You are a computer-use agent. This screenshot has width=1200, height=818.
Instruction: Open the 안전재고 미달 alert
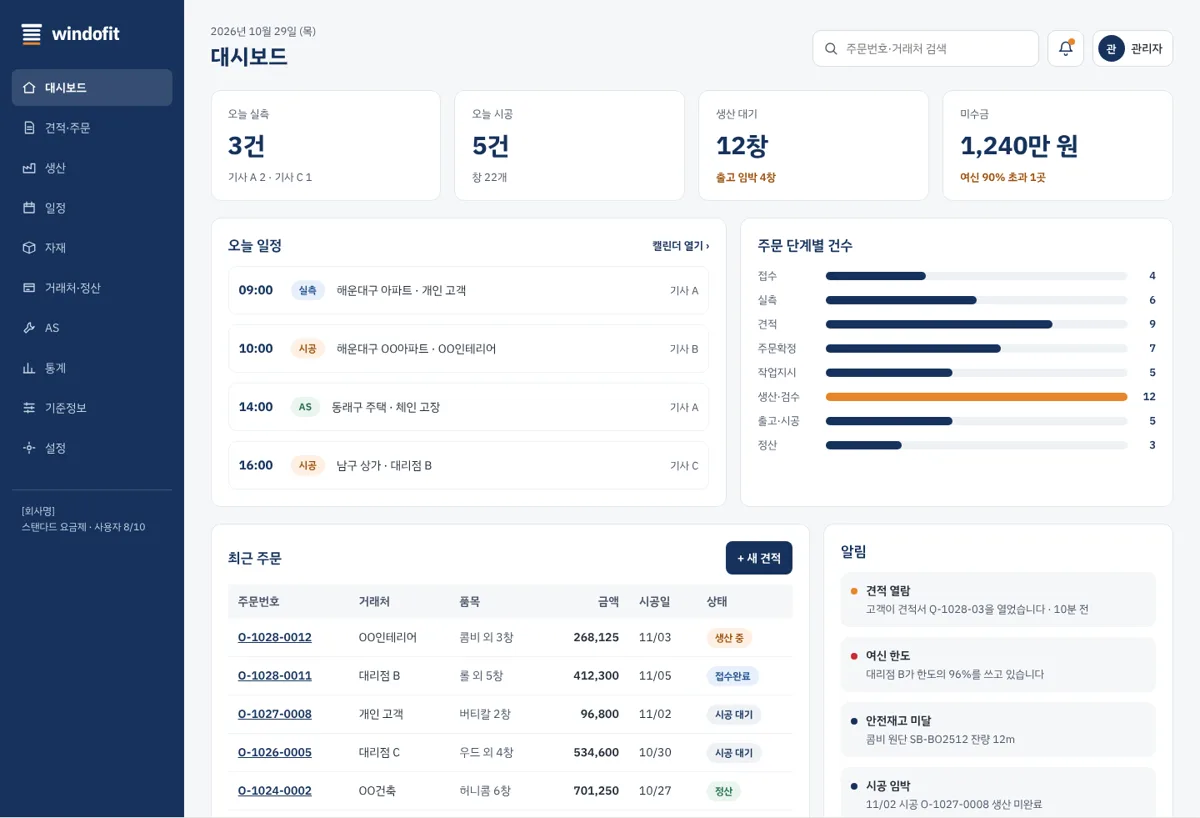[x=998, y=729]
